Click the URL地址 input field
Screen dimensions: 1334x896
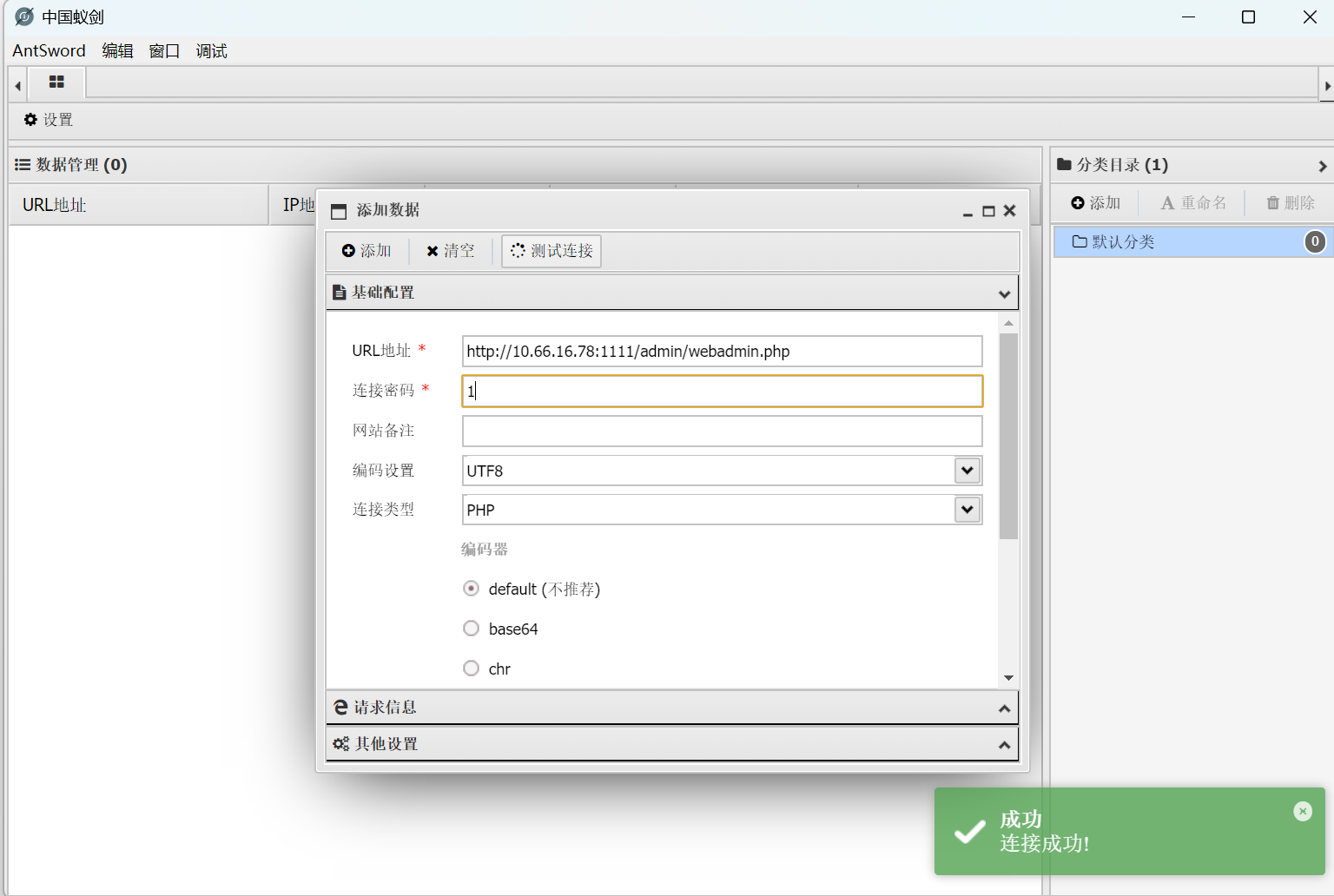click(722, 352)
